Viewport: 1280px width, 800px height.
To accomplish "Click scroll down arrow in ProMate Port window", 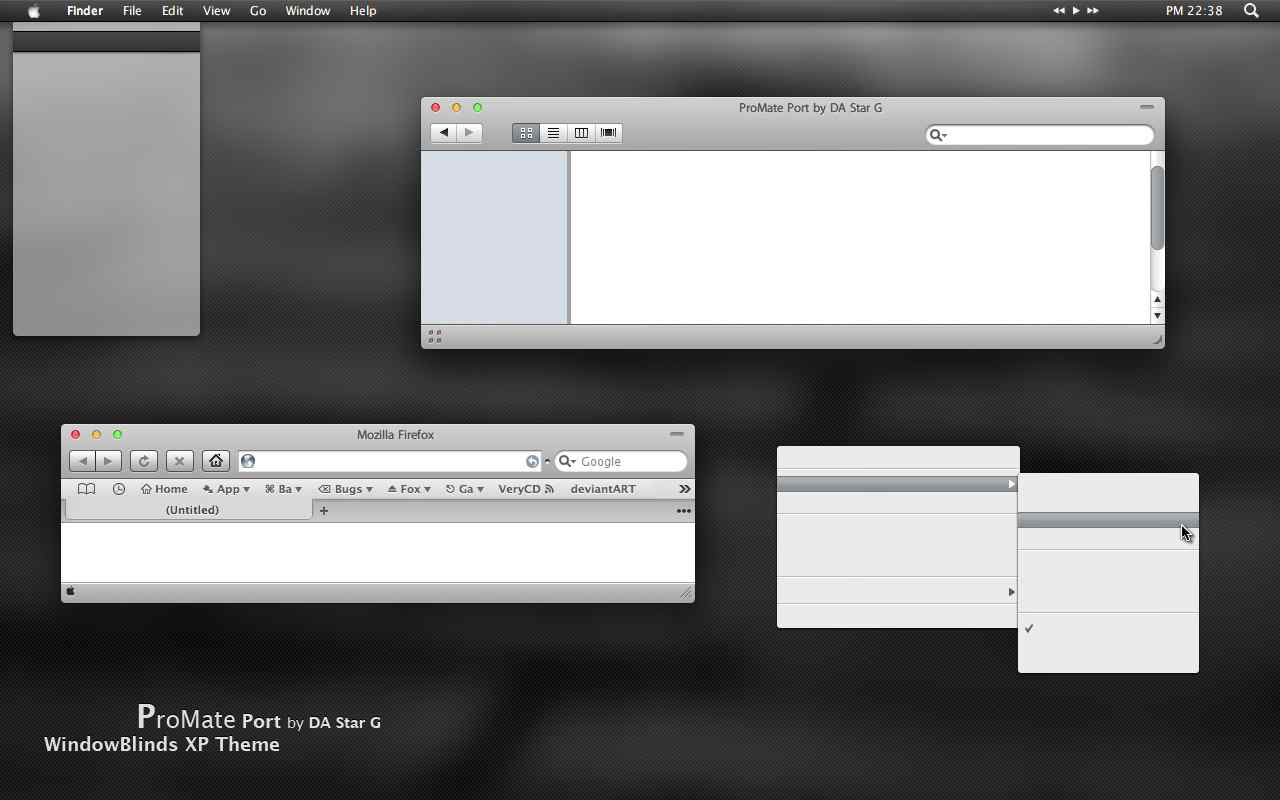I will coord(1157,315).
